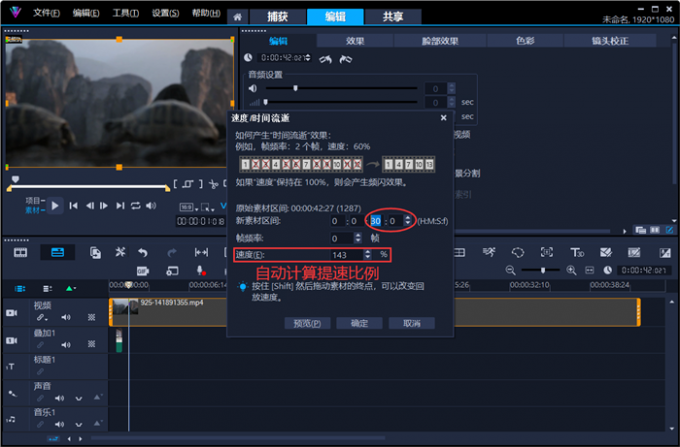Image resolution: width=680 pixels, height=447 pixels.
Task: Open the 色彩 options tab
Action: pyautogui.click(x=525, y=41)
